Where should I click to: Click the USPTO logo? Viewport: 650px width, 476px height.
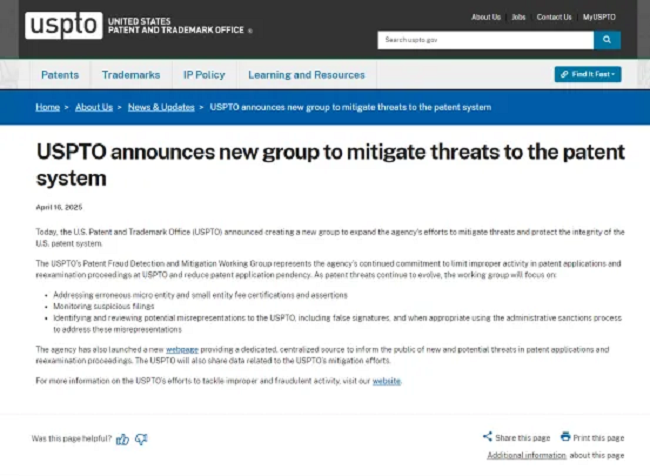pyautogui.click(x=63, y=25)
